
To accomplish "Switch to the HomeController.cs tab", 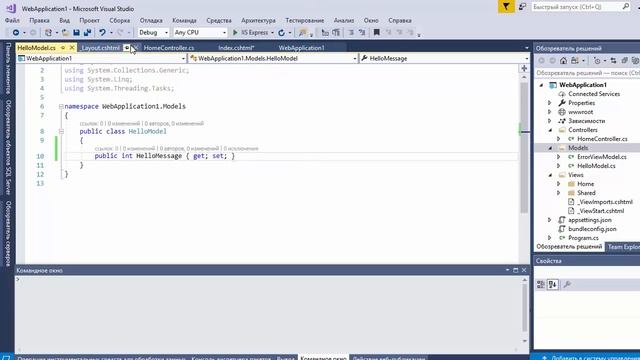I will click(169, 48).
